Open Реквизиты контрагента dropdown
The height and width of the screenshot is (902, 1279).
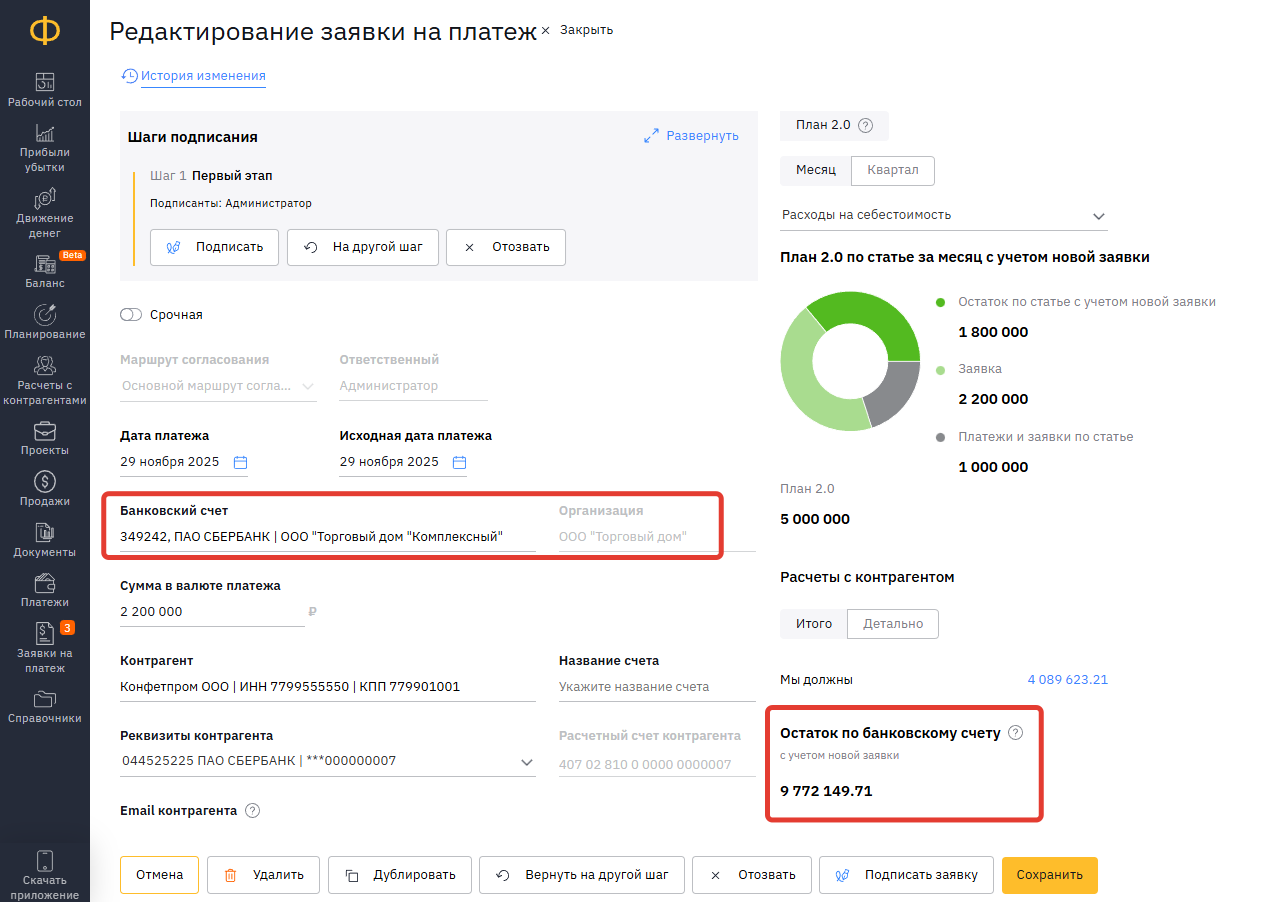(x=527, y=762)
